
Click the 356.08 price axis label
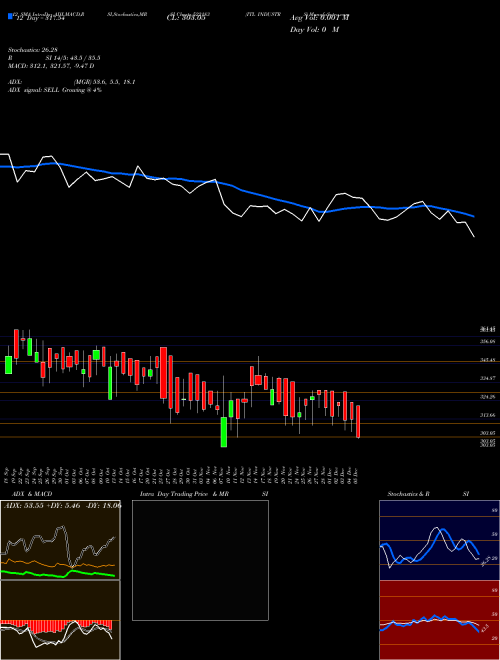[487, 342]
